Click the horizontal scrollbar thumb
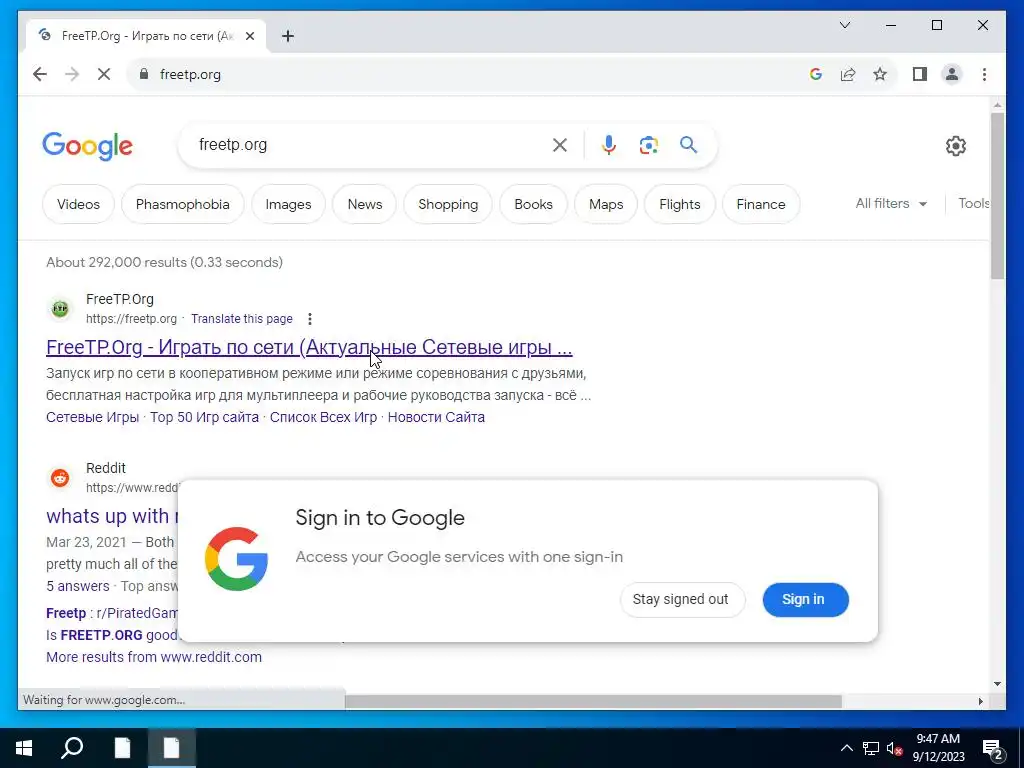 click(593, 701)
